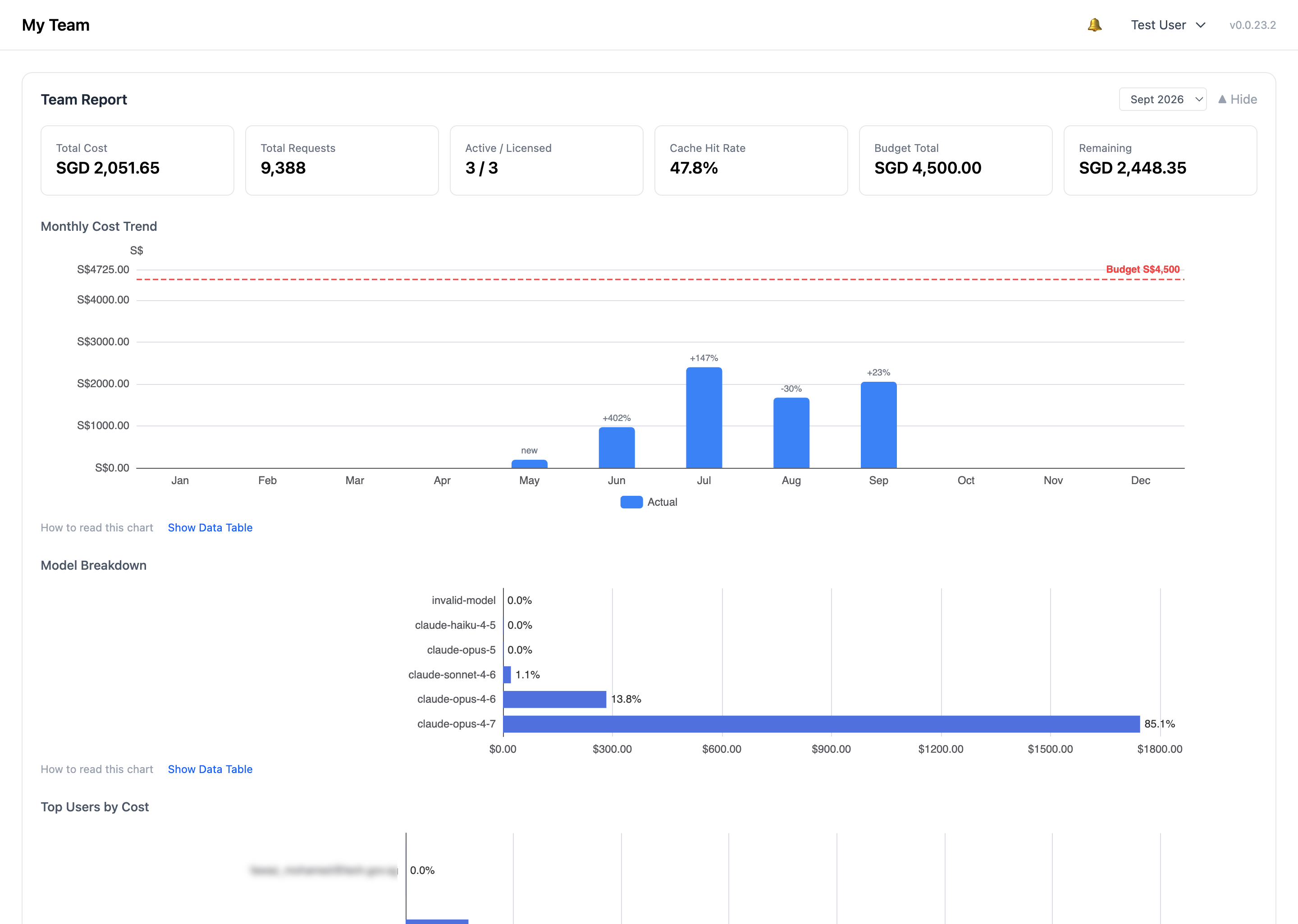Open the notifications bell
The height and width of the screenshot is (924, 1298).
tap(1094, 25)
